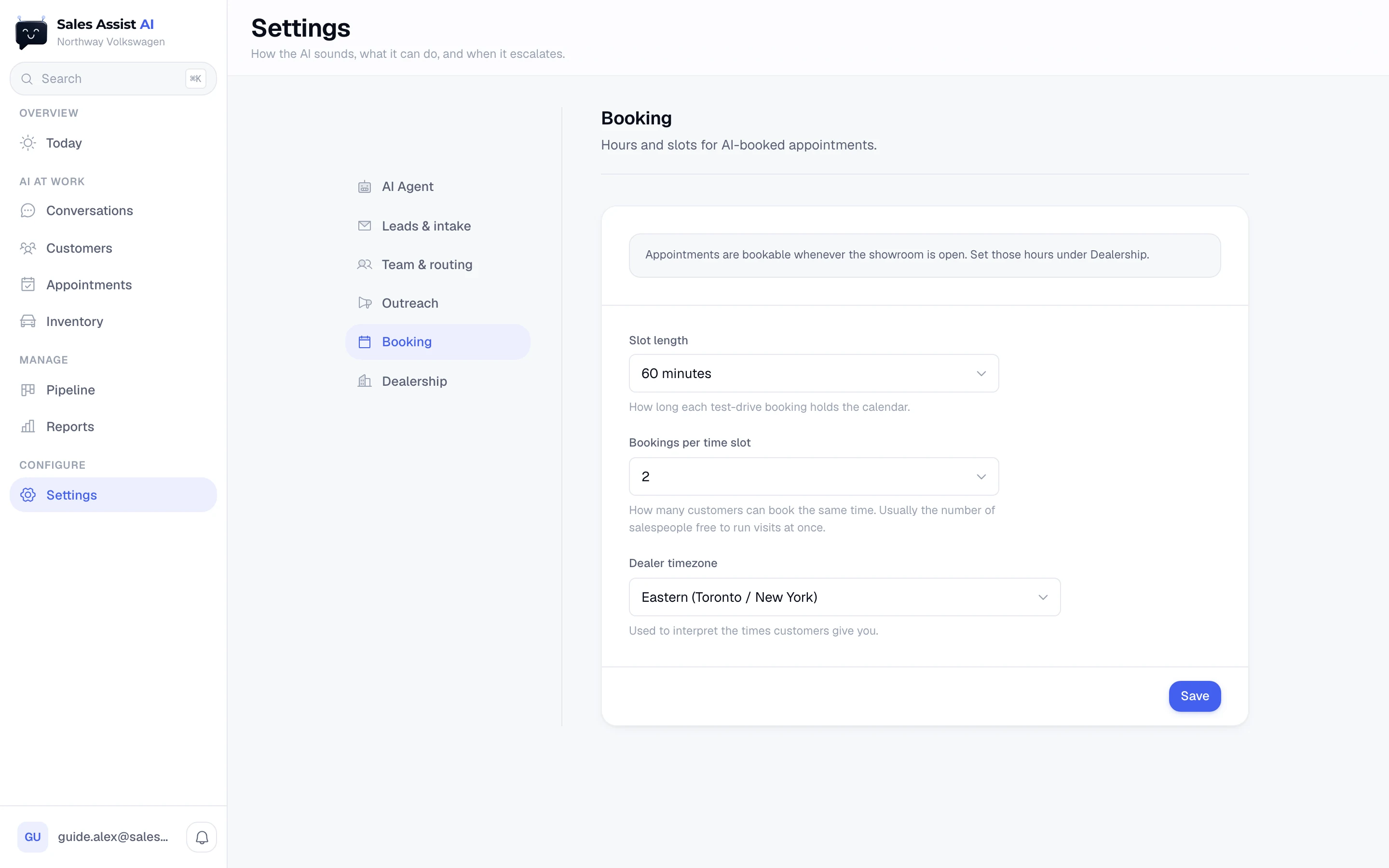Image resolution: width=1389 pixels, height=868 pixels.
Task: Click the Inventory car icon
Action: [x=28, y=322]
